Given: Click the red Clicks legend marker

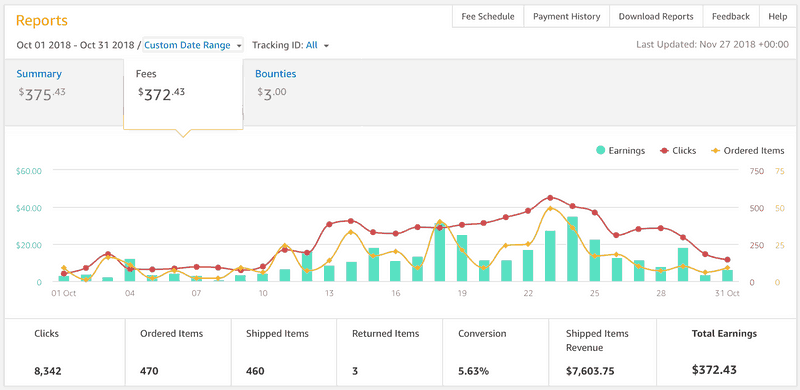Looking at the screenshot, I should coord(664,151).
